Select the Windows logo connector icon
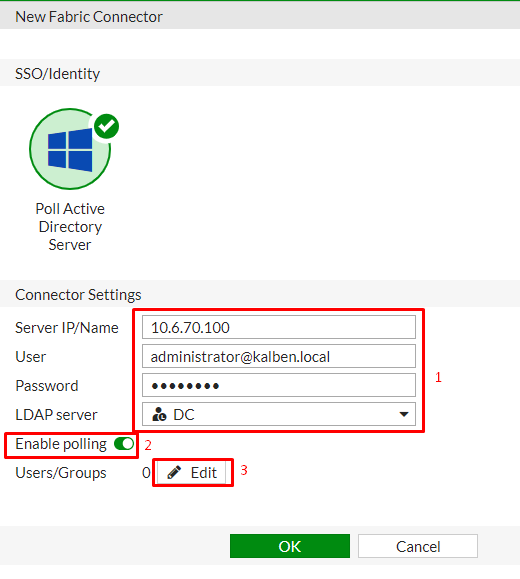Viewport: 520px width, 579px height. coord(70,149)
